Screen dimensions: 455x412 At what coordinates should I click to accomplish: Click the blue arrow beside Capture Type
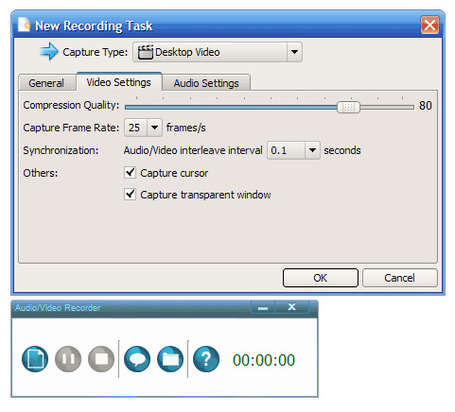click(49, 51)
